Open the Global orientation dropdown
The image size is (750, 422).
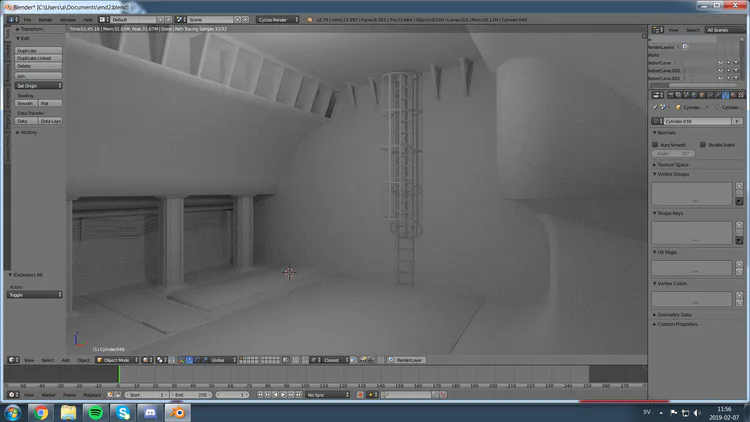tap(223, 360)
